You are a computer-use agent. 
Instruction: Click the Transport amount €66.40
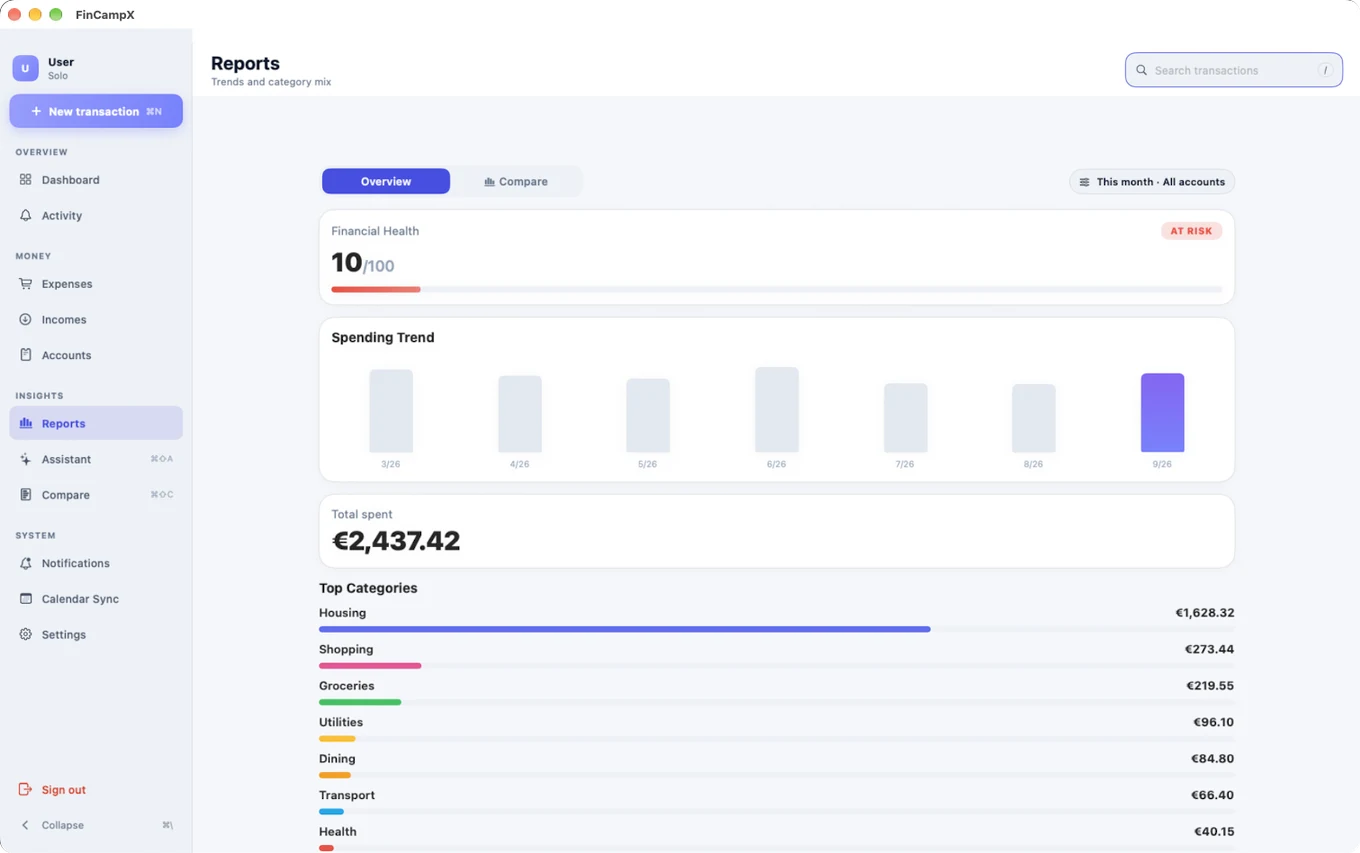[x=1212, y=795]
